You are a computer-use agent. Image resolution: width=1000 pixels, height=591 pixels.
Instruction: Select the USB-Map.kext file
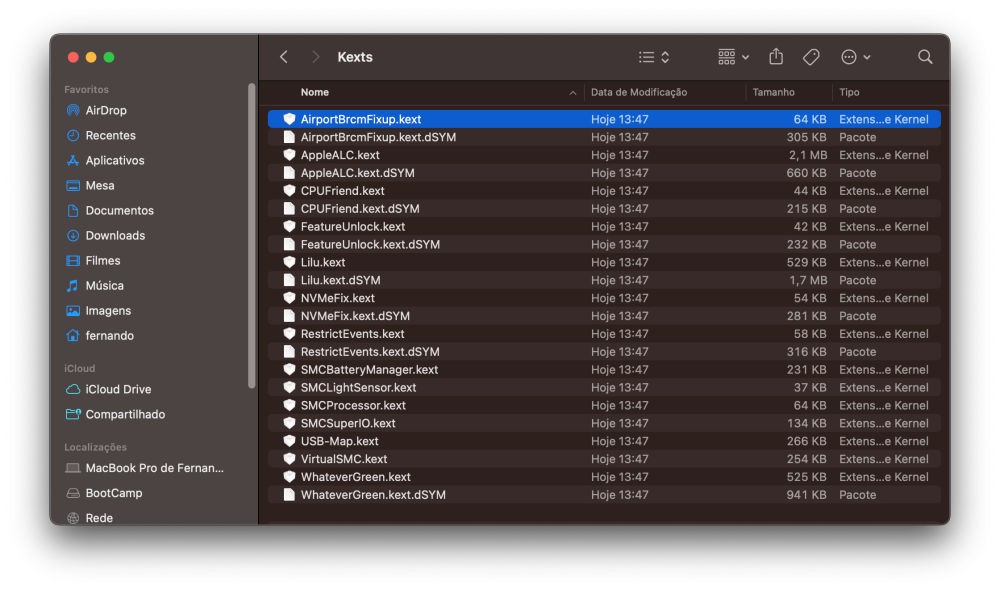[604, 441]
